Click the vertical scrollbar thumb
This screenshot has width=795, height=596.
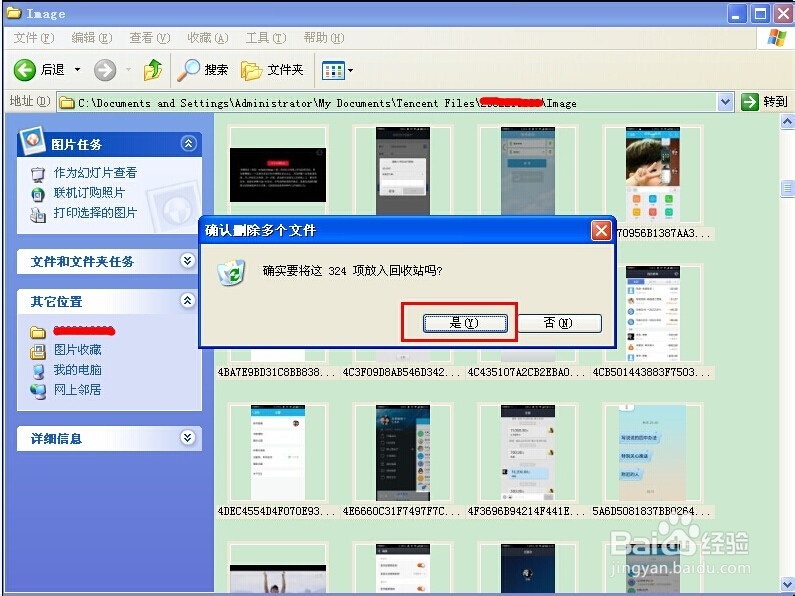click(787, 189)
